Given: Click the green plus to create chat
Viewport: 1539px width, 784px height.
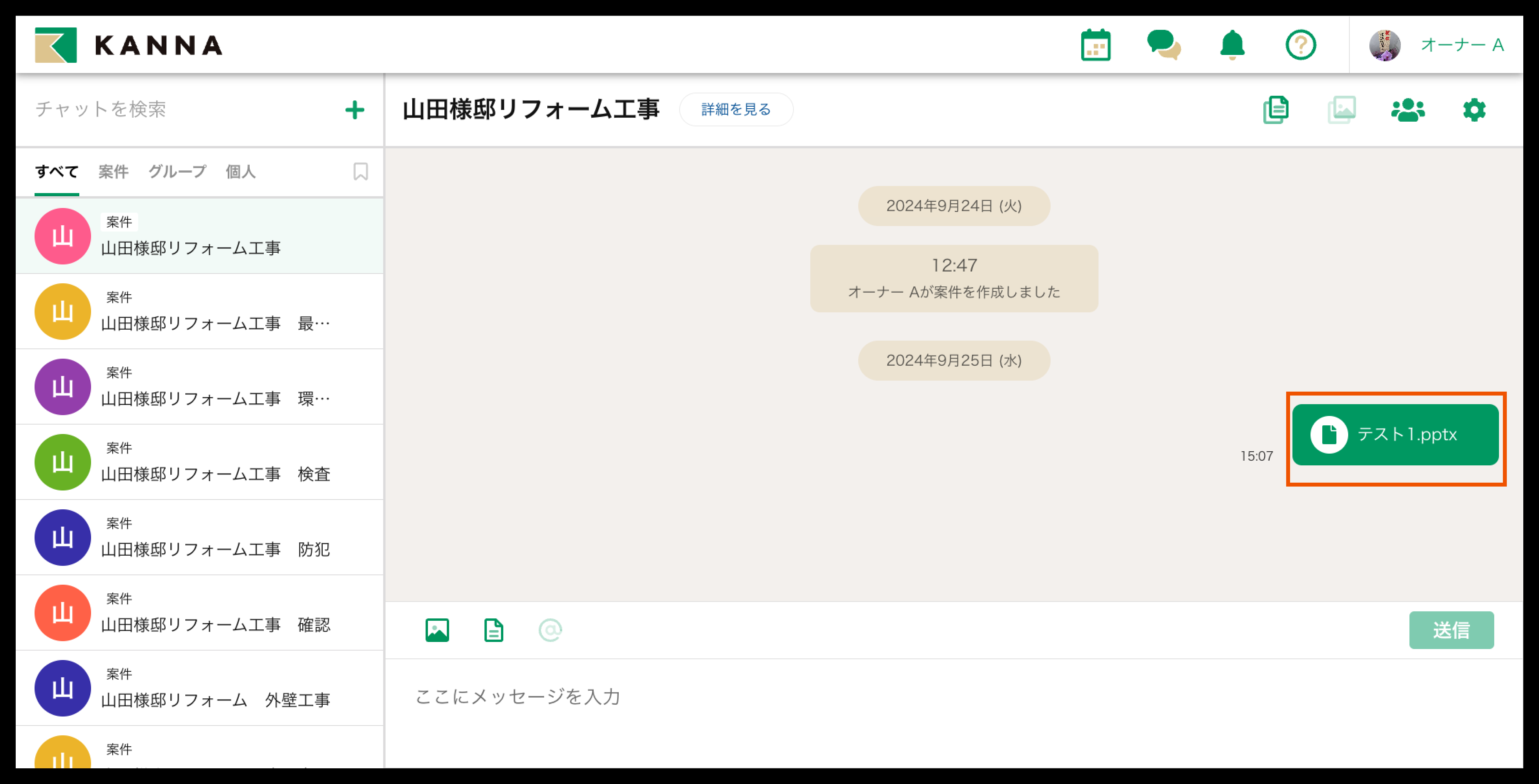Looking at the screenshot, I should coord(355,110).
